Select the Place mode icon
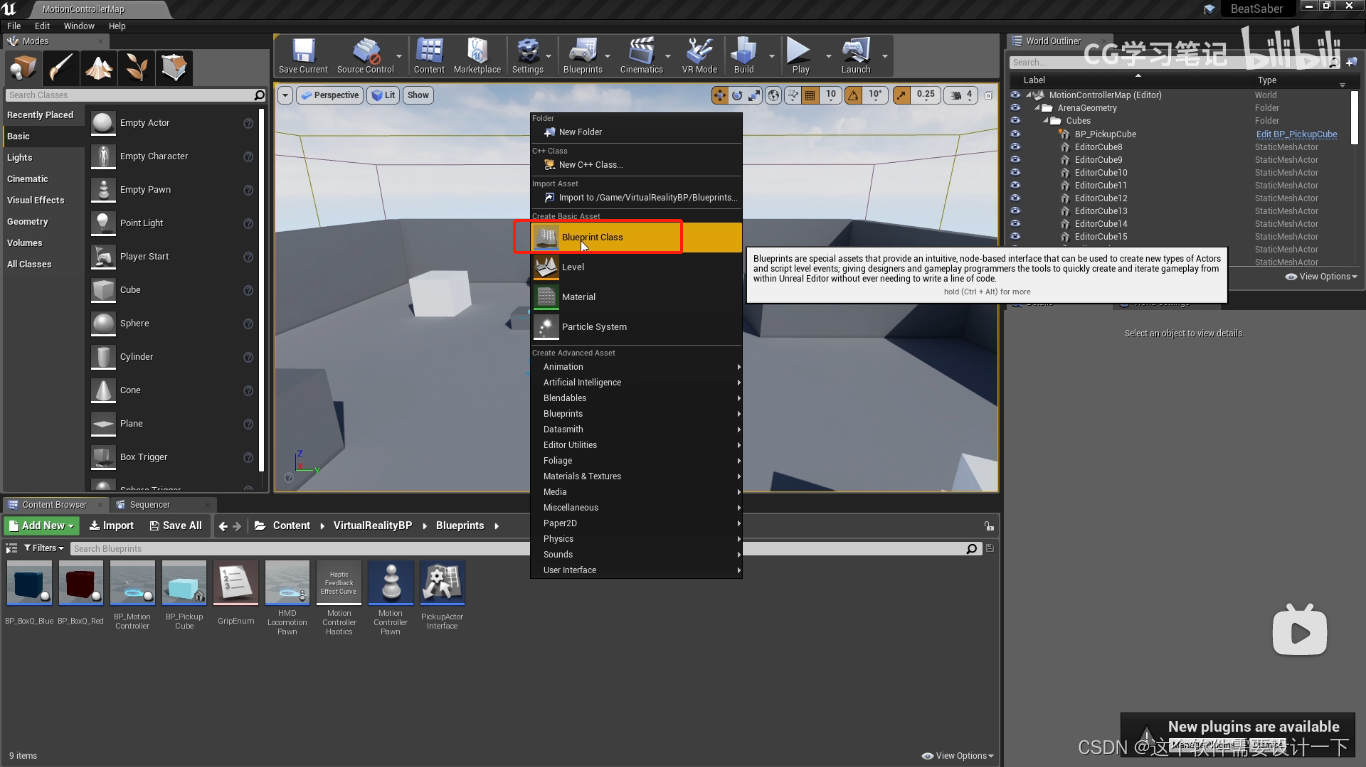Viewport: 1366px width, 767px height. click(23, 68)
